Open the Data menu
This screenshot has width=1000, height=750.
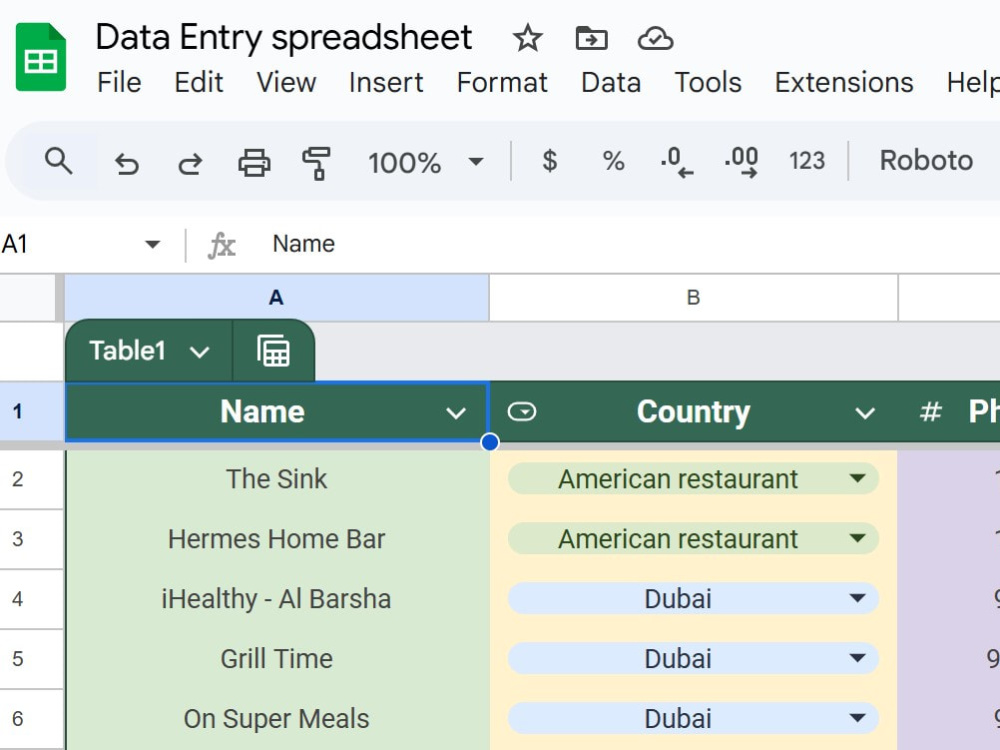(x=611, y=83)
